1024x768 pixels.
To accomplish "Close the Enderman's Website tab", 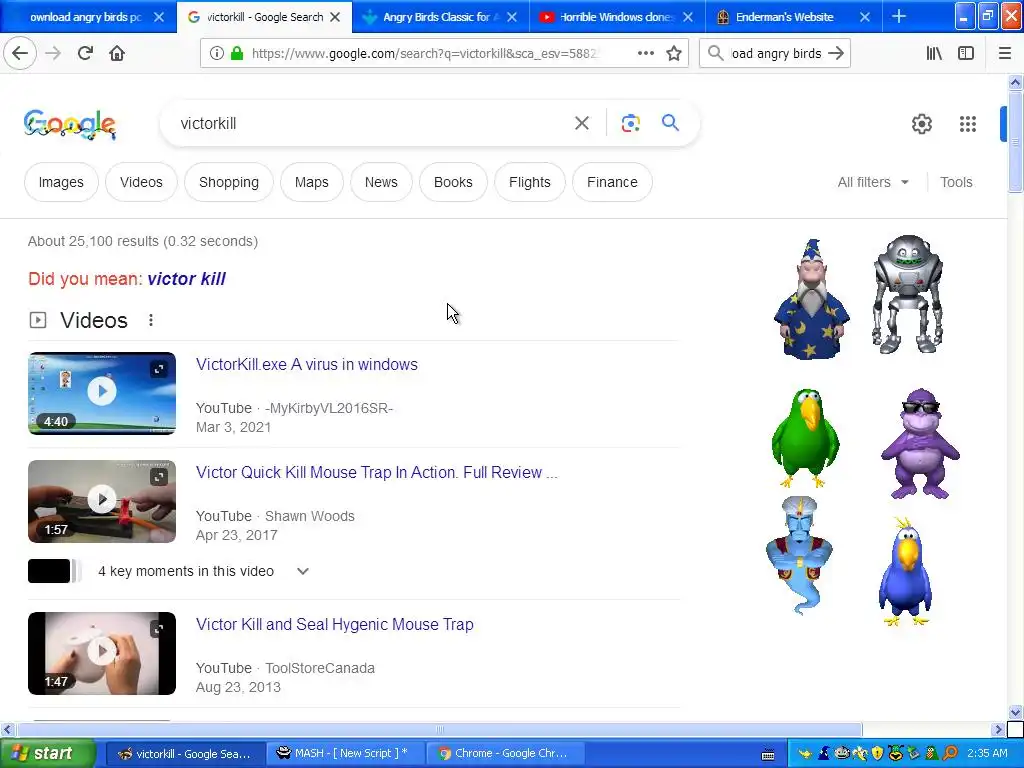I will (x=865, y=17).
